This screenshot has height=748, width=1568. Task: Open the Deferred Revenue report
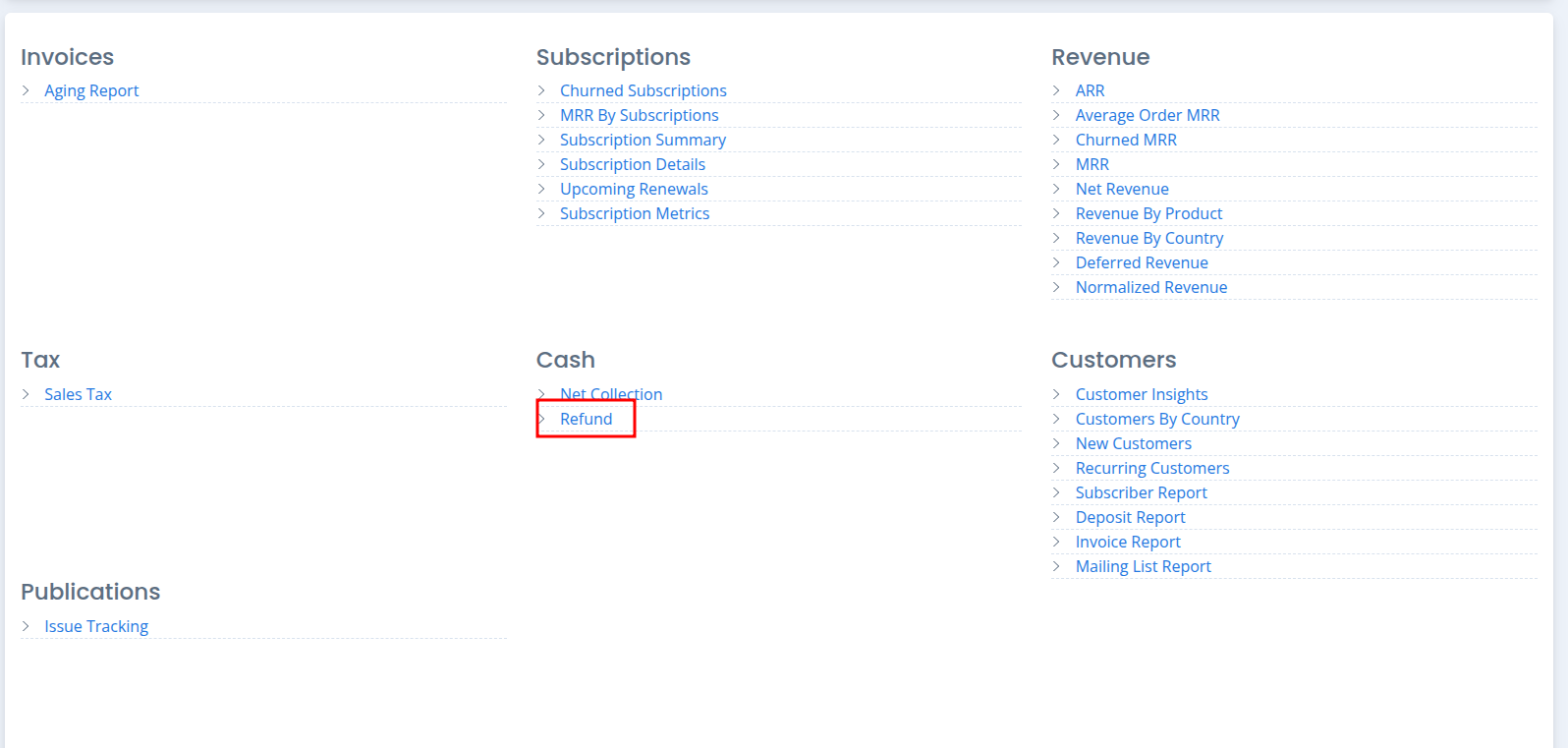1142,262
